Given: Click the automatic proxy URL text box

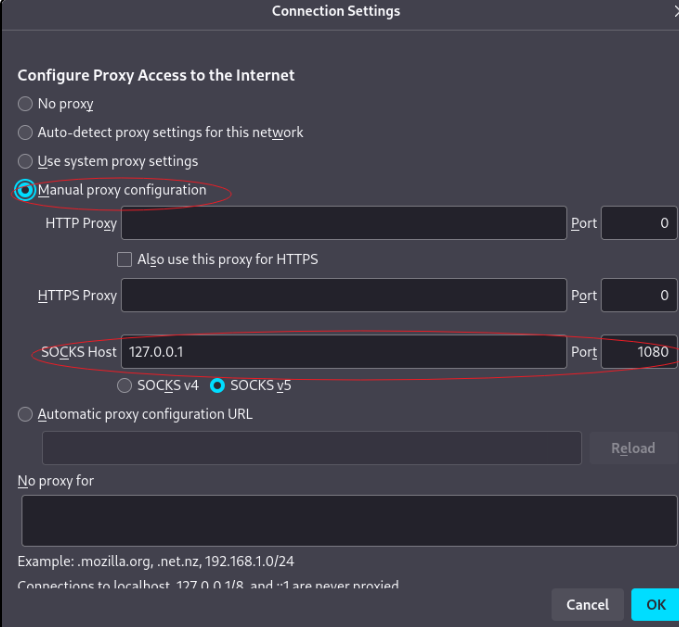Looking at the screenshot, I should click(312, 448).
